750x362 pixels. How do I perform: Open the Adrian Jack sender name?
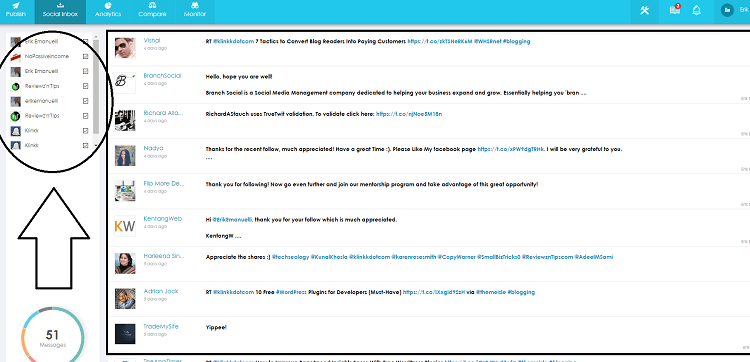pyautogui.click(x=161, y=291)
